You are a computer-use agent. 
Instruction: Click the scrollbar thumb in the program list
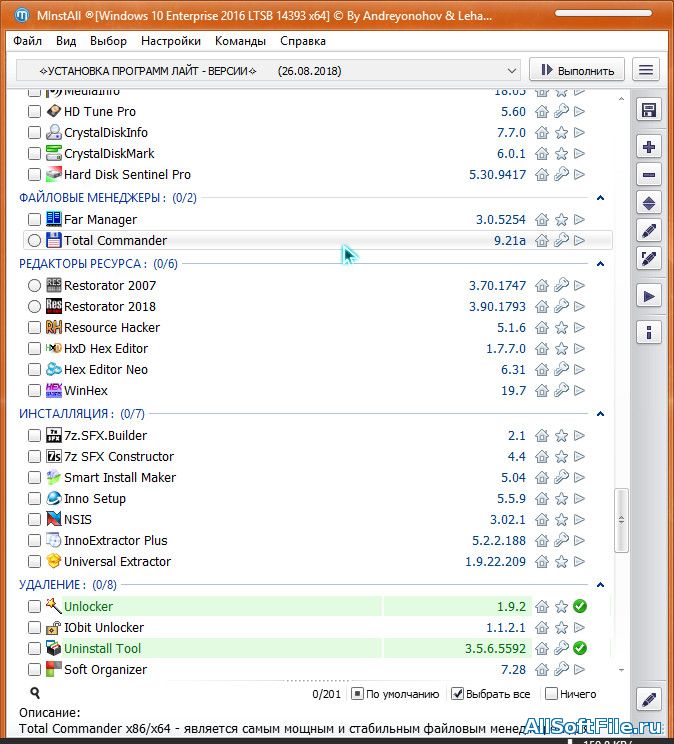(621, 521)
